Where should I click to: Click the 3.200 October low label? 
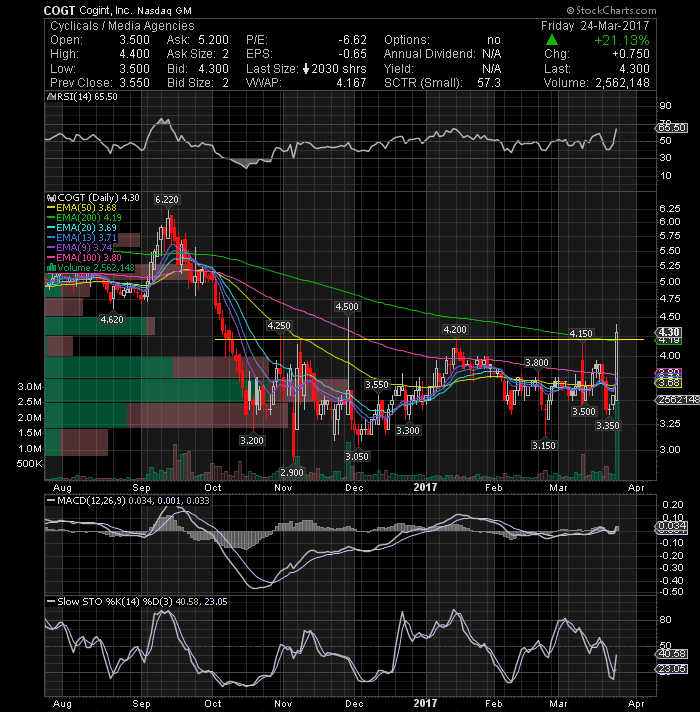pyautogui.click(x=252, y=440)
